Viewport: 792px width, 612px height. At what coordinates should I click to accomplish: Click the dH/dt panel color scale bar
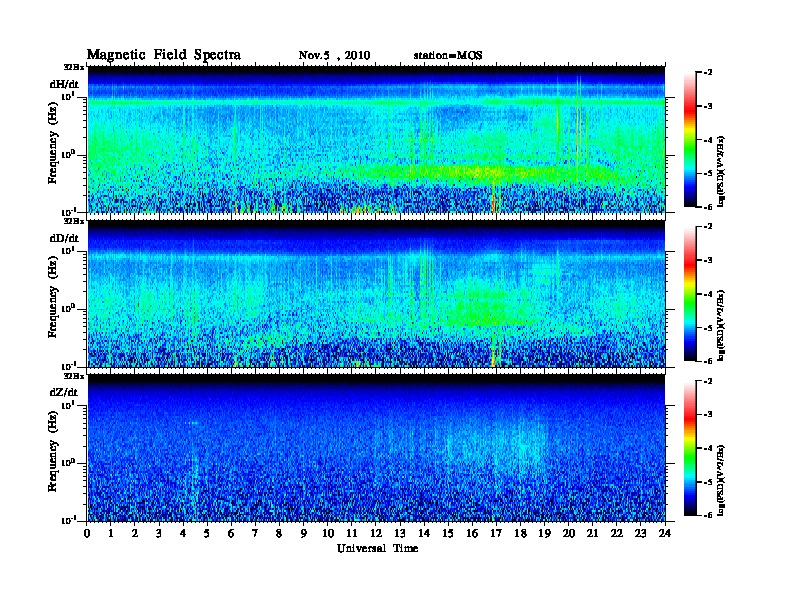[690, 139]
